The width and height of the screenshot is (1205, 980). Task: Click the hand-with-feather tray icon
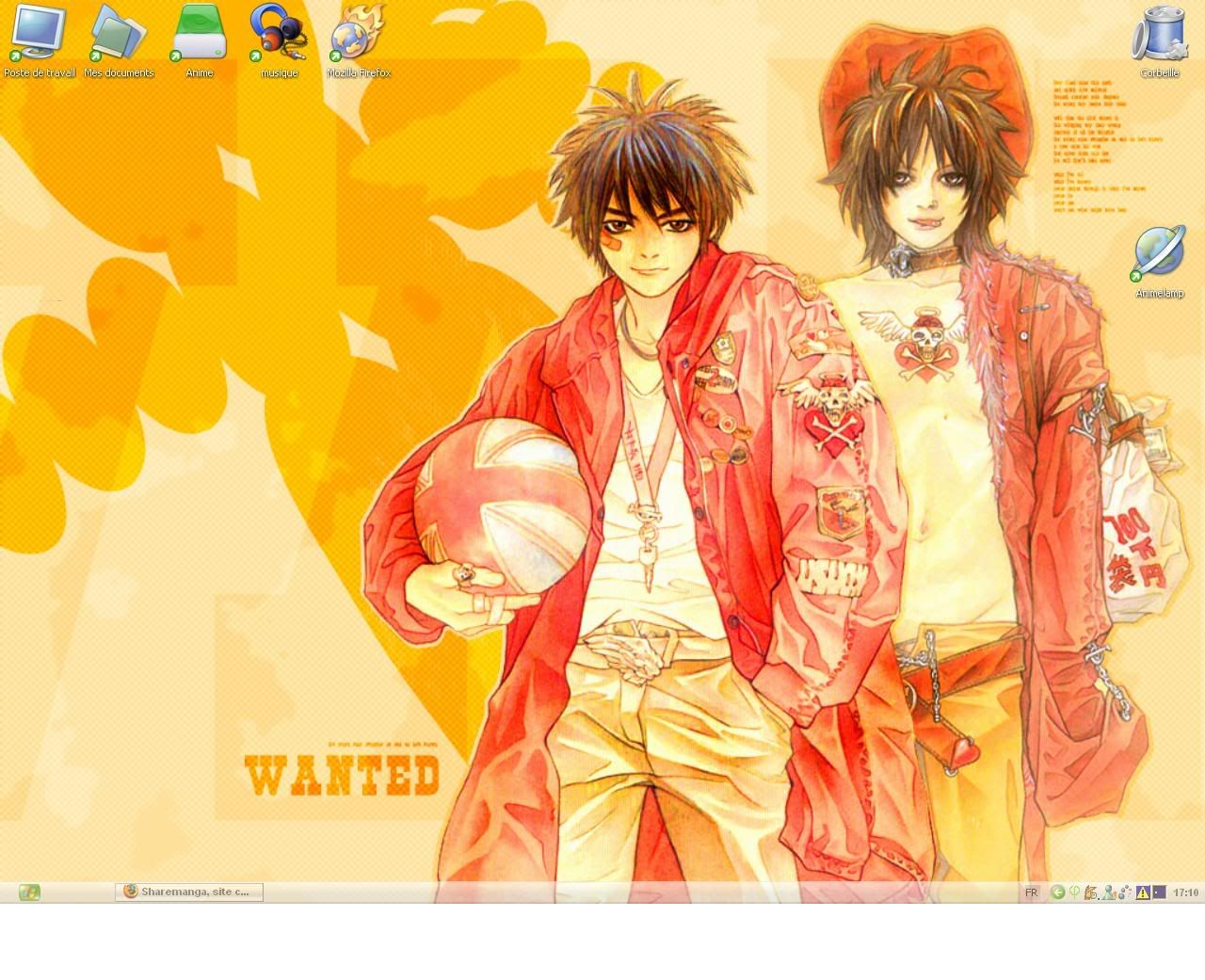tap(1091, 892)
